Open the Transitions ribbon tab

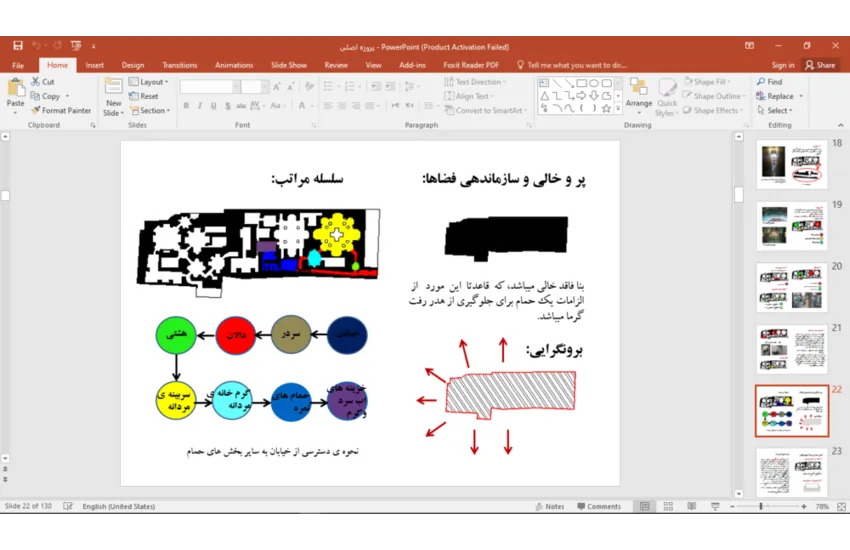pos(179,65)
